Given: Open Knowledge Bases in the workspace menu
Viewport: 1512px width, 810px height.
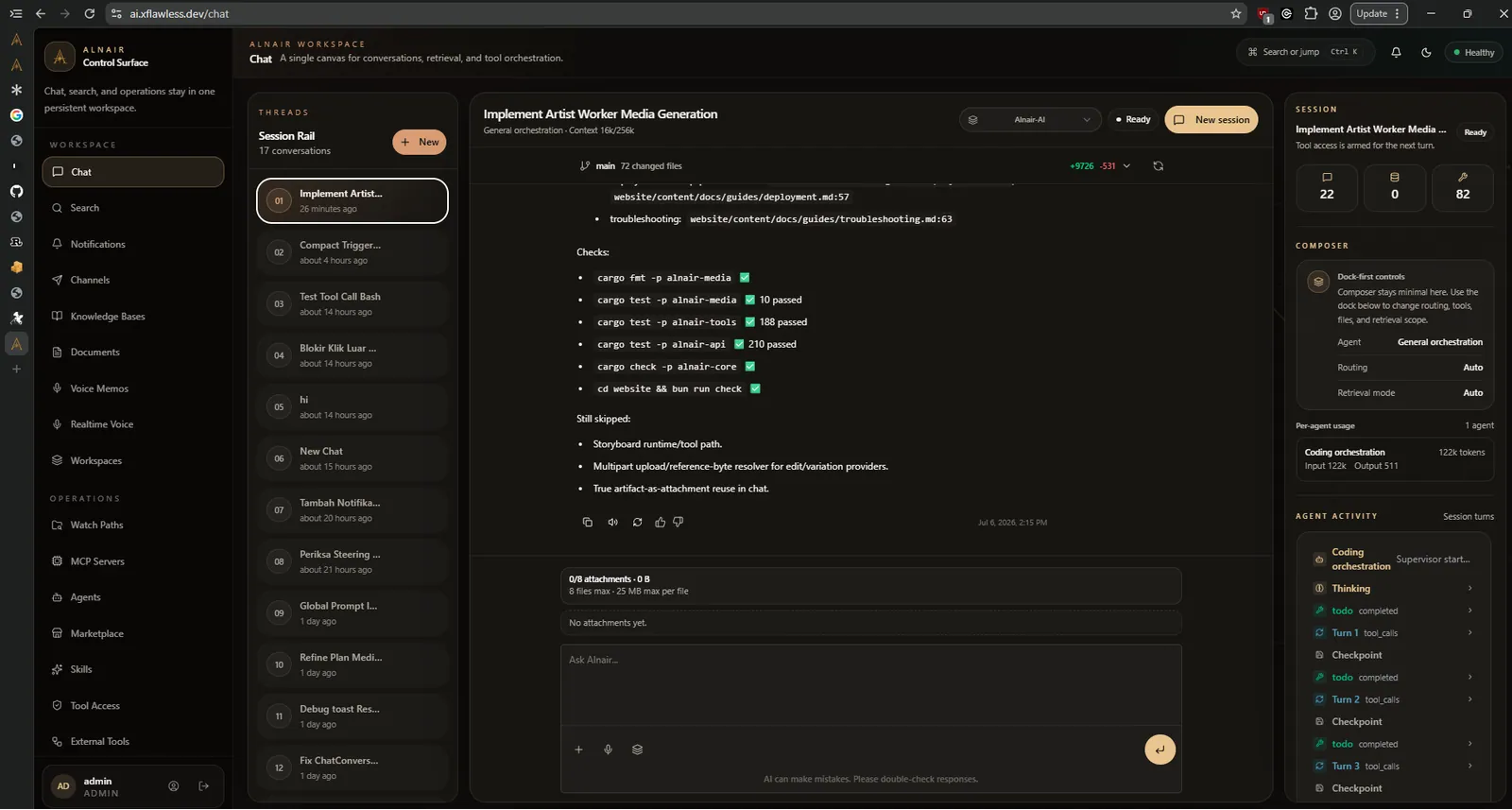Looking at the screenshot, I should [x=133, y=316].
